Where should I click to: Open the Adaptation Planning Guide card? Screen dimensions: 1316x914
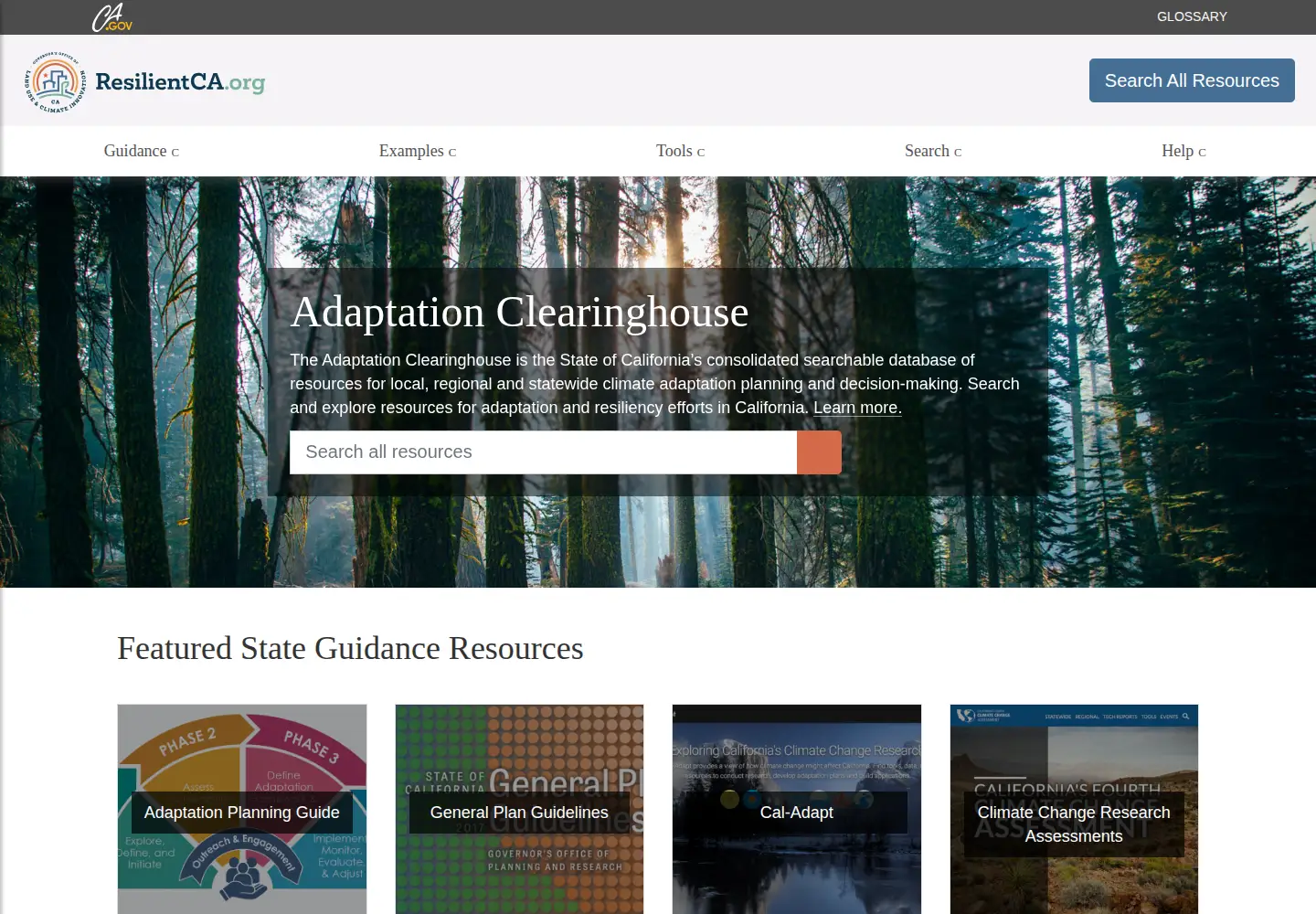tap(242, 809)
